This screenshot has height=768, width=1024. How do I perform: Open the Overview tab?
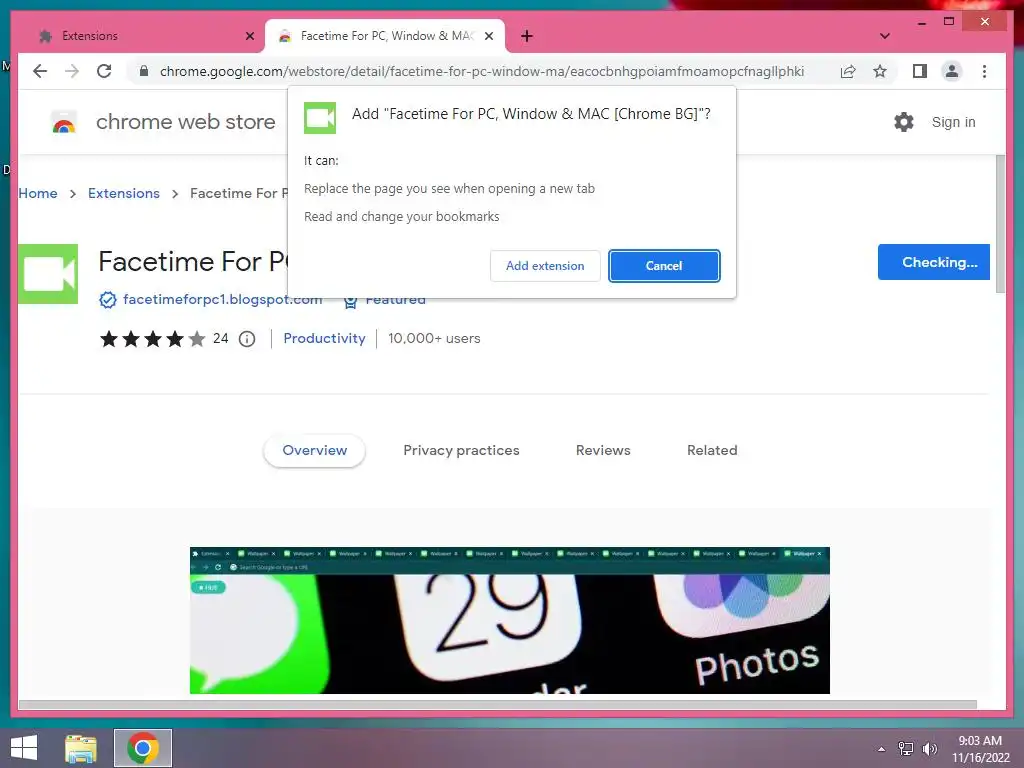(314, 451)
